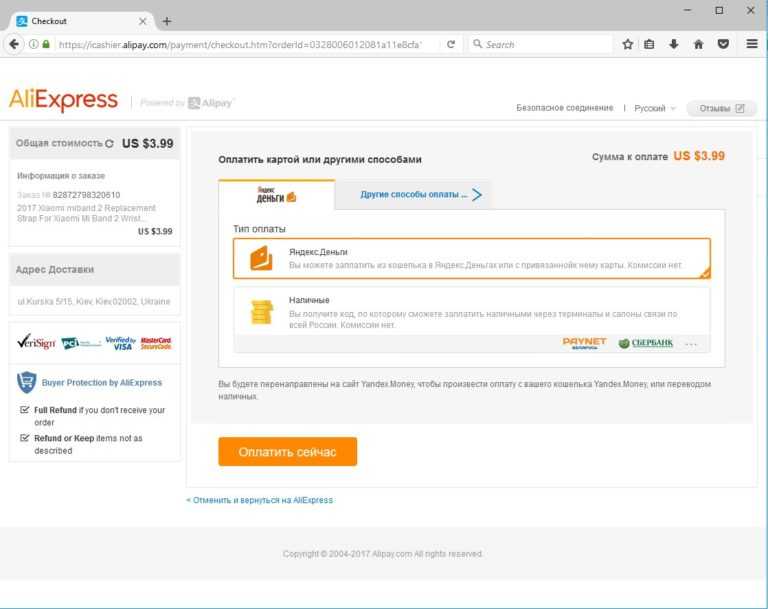Image resolution: width=768 pixels, height=609 pixels.
Task: Open site info icon in address bar
Action: [33, 44]
